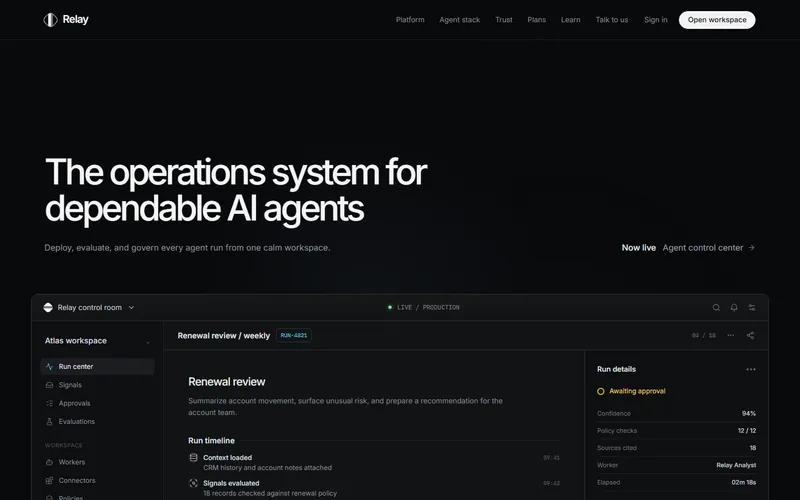The image size is (800, 500).
Task: Click the Evaluations flask icon
Action: 49,422
